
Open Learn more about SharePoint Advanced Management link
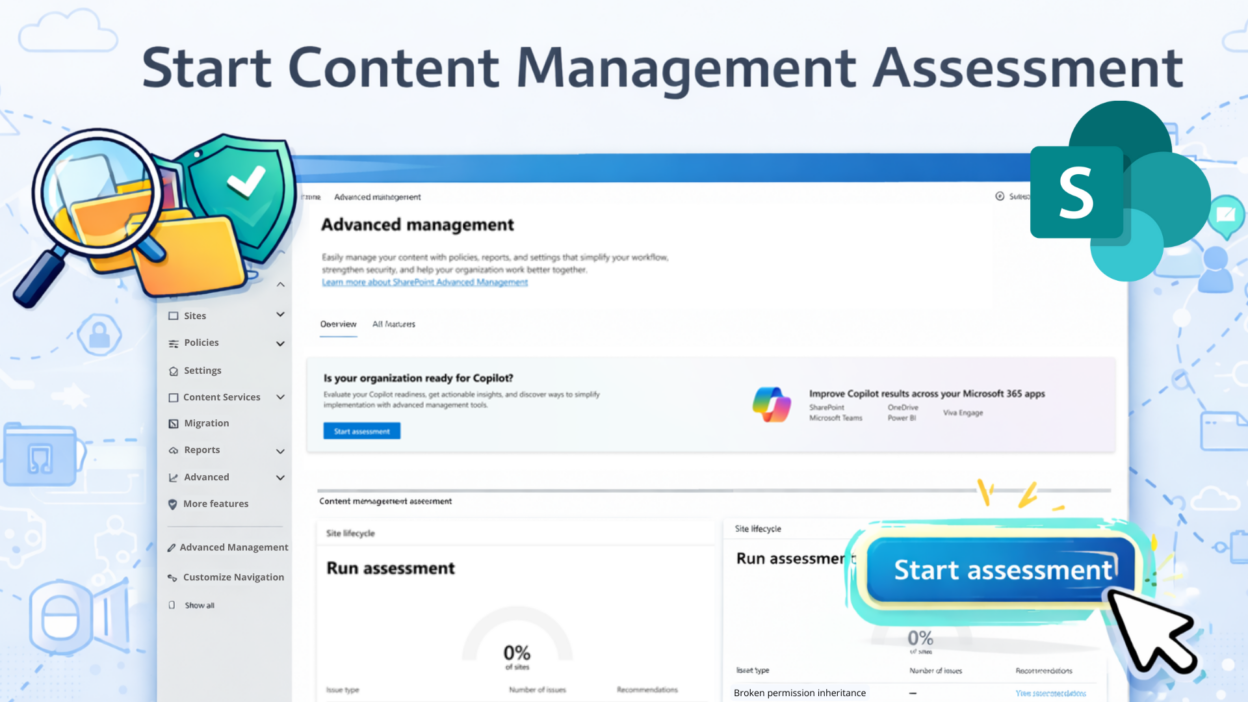click(x=424, y=283)
